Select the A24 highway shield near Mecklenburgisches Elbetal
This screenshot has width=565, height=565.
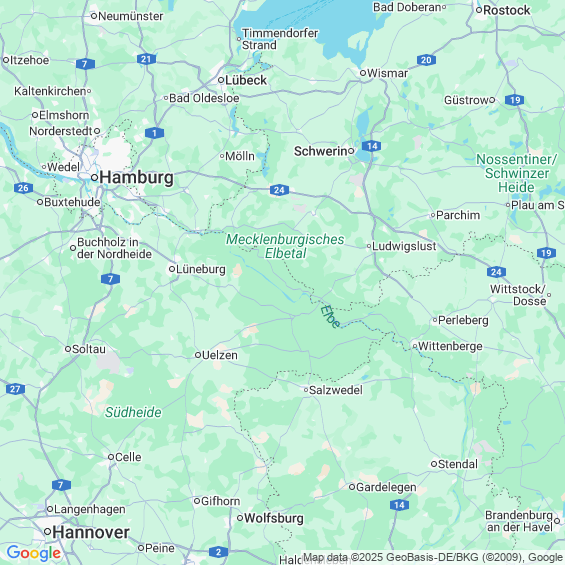[279, 190]
